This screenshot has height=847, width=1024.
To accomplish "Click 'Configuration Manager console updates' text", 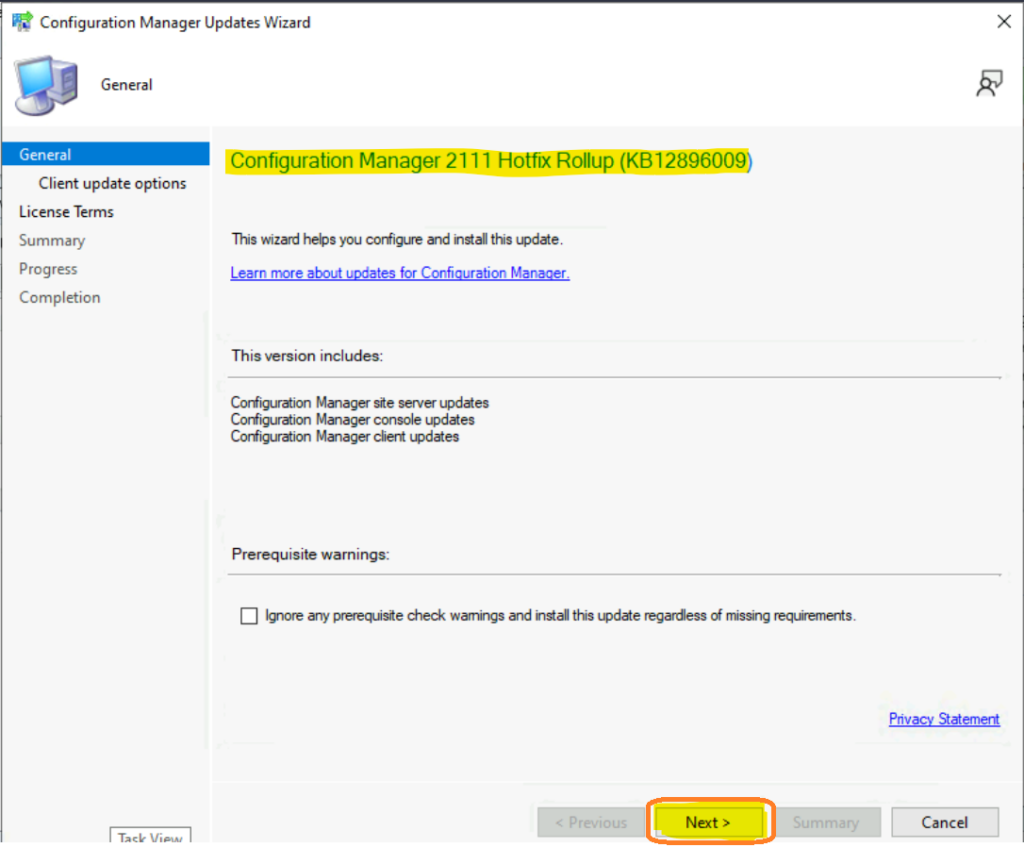I will [x=353, y=419].
